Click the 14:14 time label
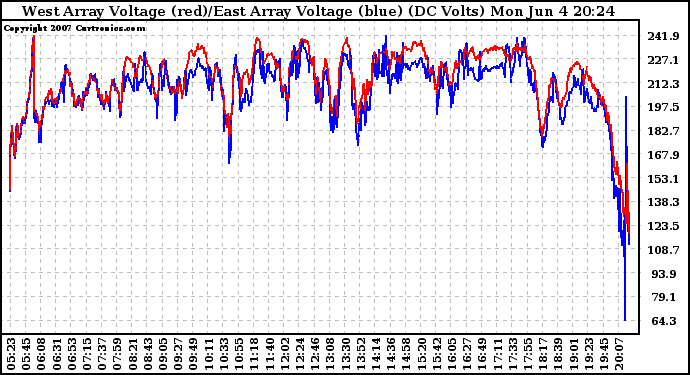690x375 pixels. (376, 354)
